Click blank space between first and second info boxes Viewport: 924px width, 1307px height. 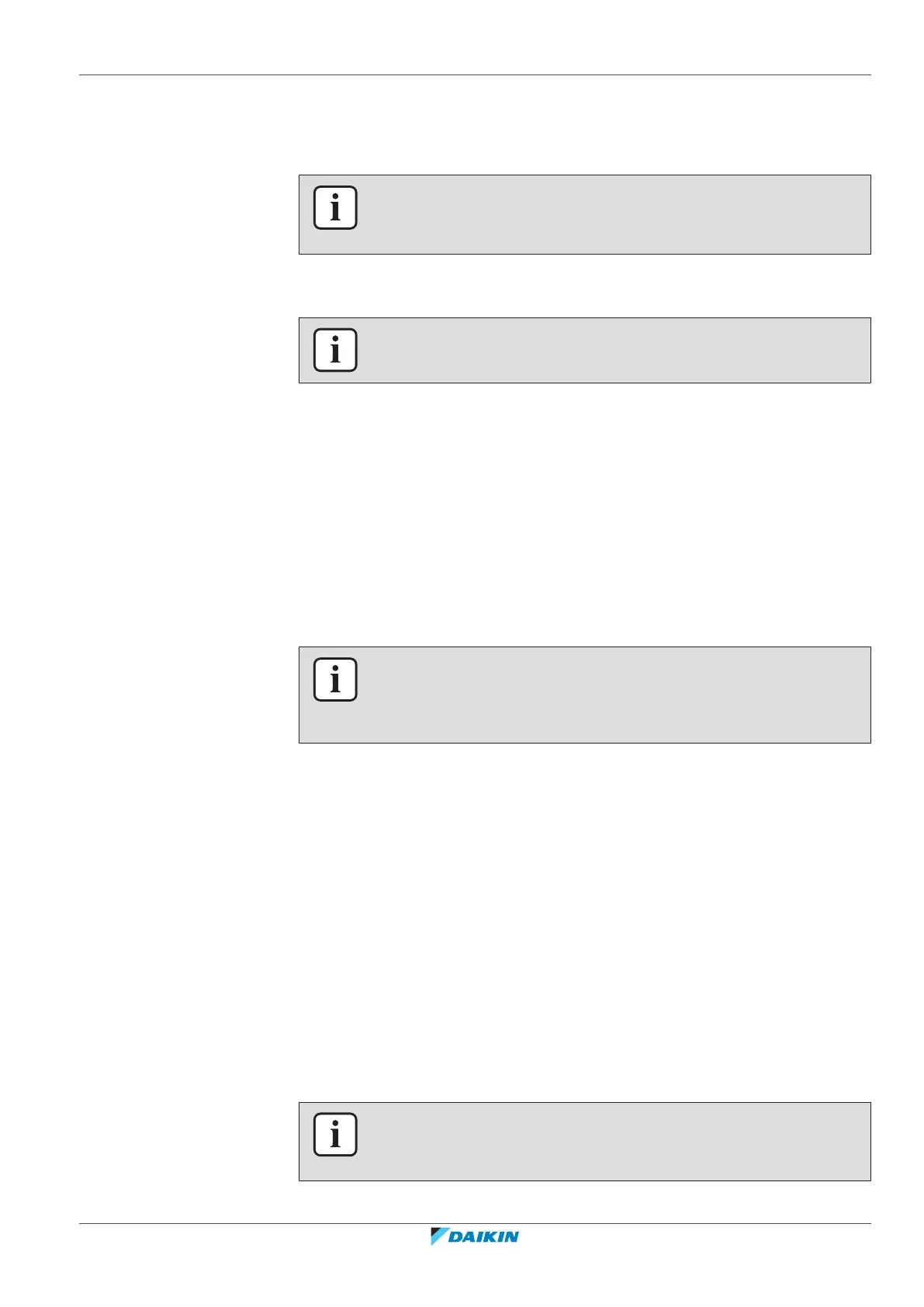click(x=583, y=286)
